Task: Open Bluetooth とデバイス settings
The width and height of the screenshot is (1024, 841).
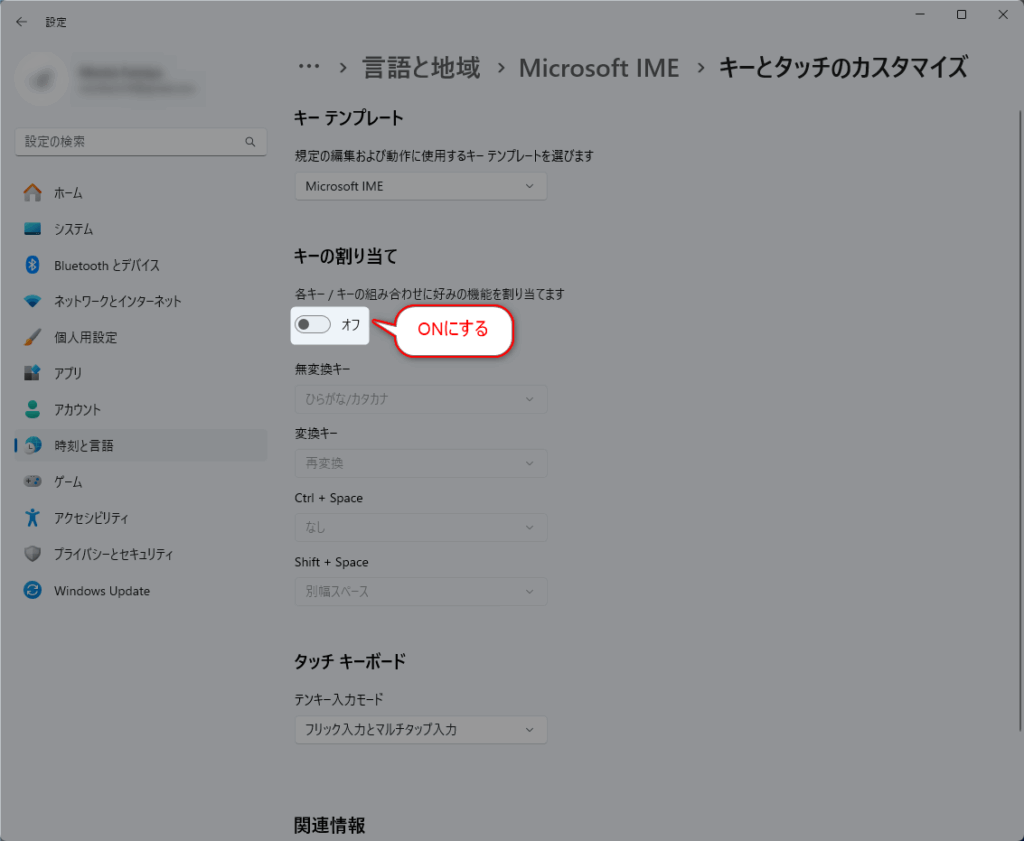Action: tap(140, 265)
